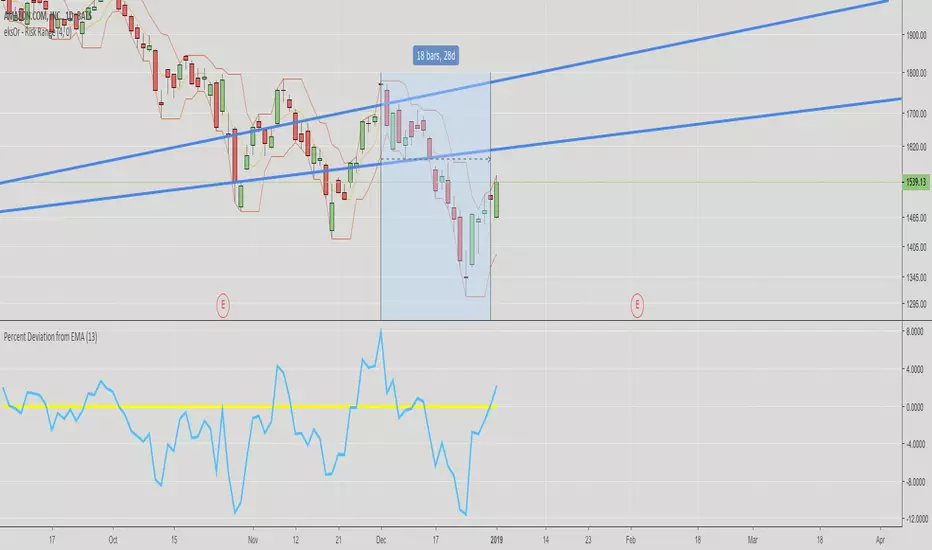
Task: Click the right earnings E marker
Action: pos(637,305)
